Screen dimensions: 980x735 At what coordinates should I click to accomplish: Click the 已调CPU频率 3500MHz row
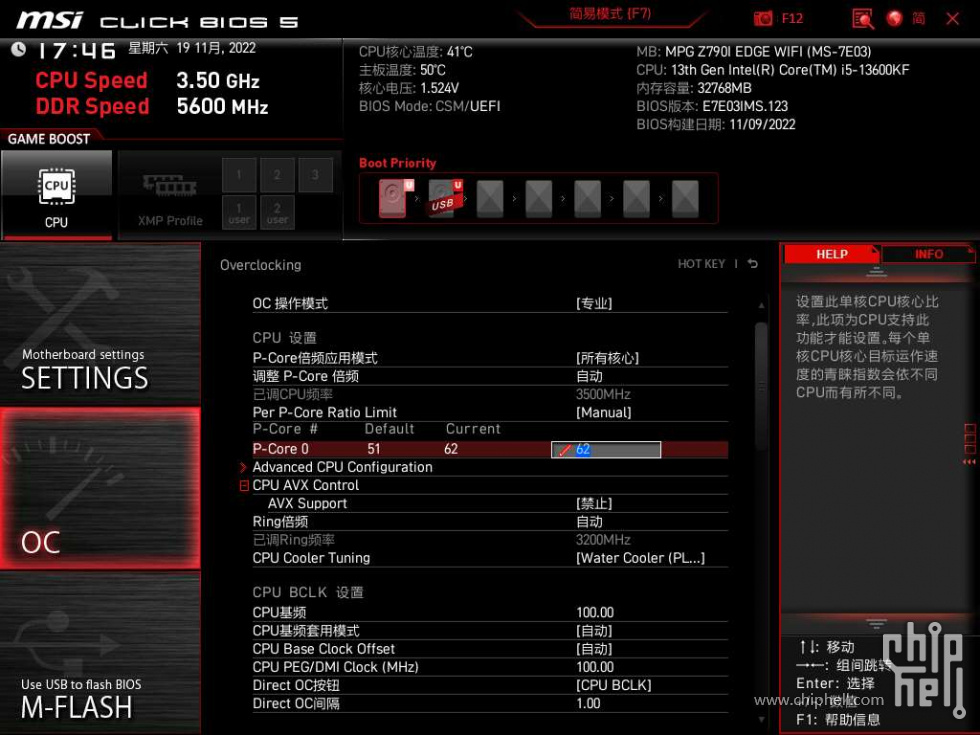coord(490,394)
